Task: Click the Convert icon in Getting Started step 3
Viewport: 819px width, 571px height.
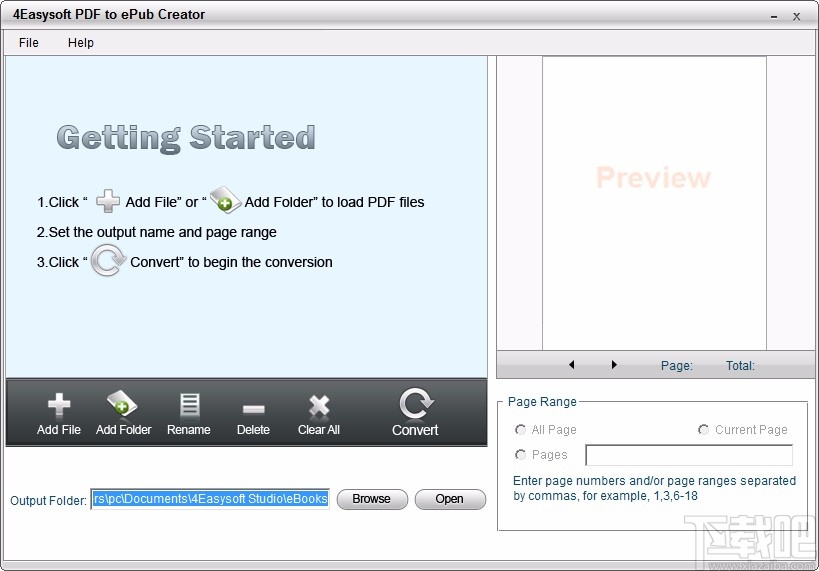Action: tap(108, 260)
